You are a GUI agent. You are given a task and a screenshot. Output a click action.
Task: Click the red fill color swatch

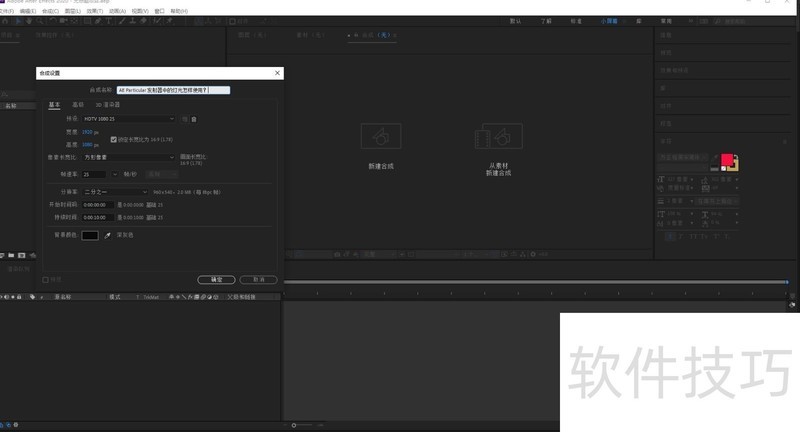[x=727, y=160]
